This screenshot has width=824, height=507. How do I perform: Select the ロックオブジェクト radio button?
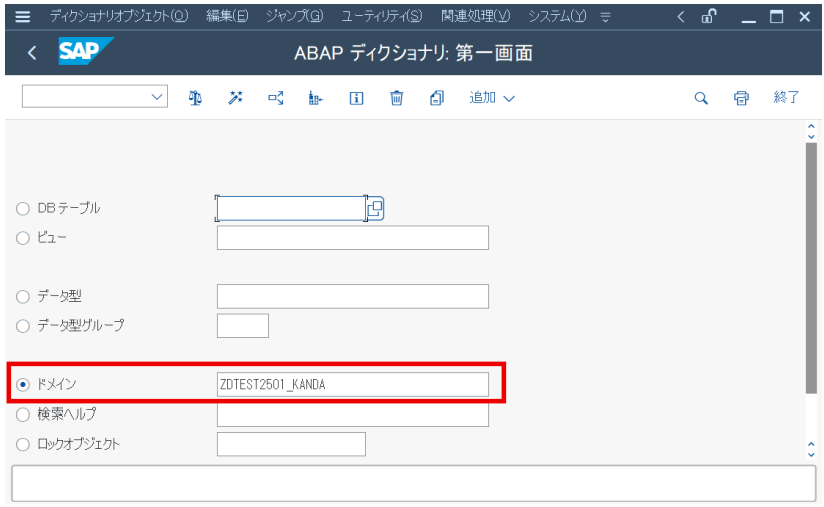23,444
